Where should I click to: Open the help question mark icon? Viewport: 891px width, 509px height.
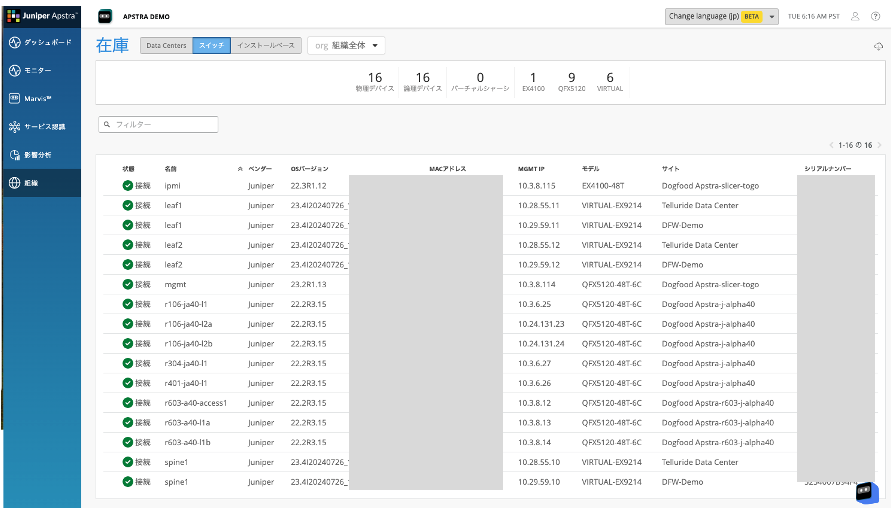[x=875, y=17]
